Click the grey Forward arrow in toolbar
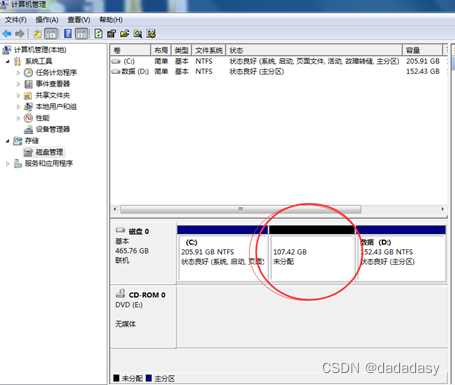This screenshot has width=455, height=385. tap(20, 34)
